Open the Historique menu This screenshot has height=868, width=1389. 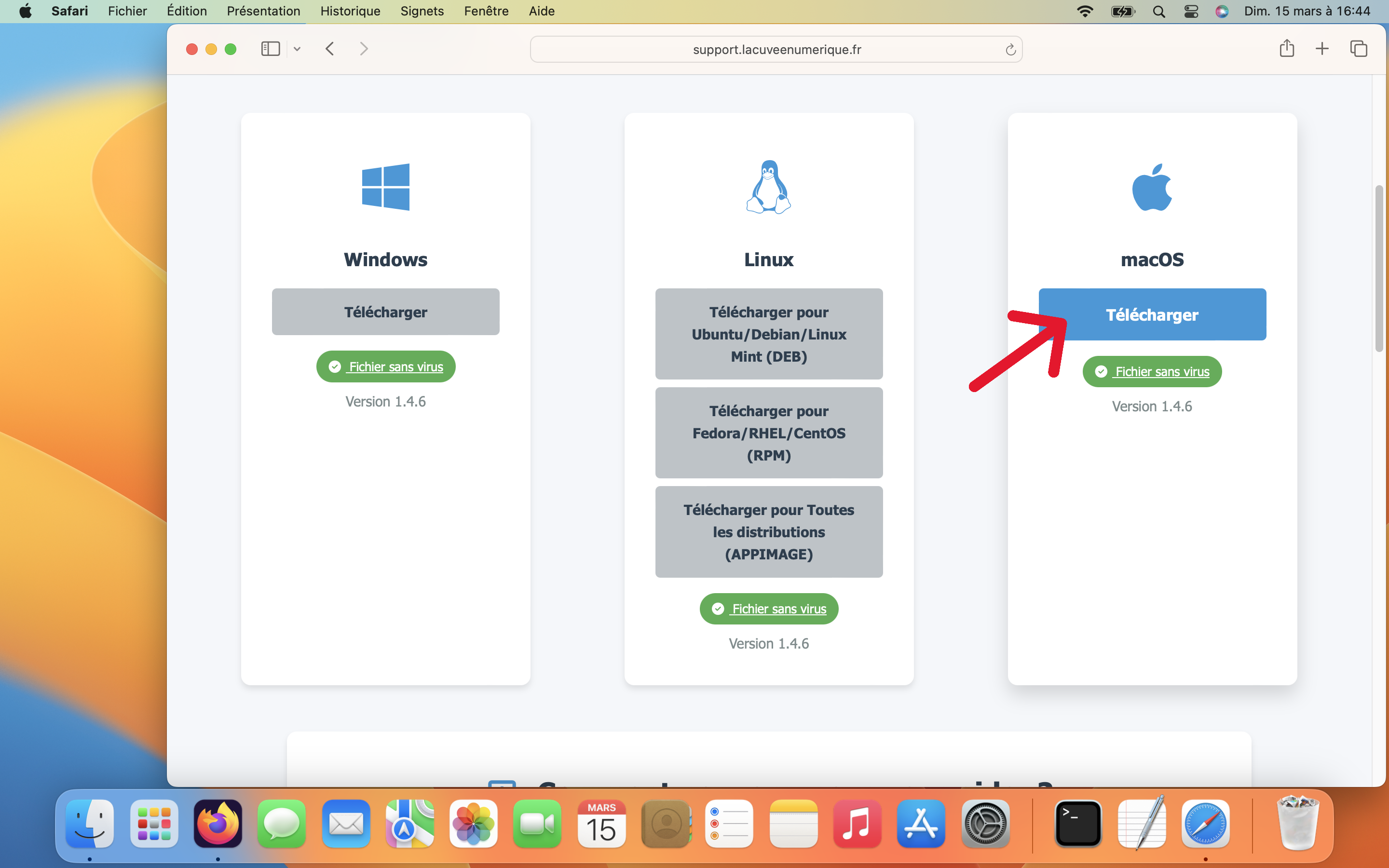[x=350, y=11]
